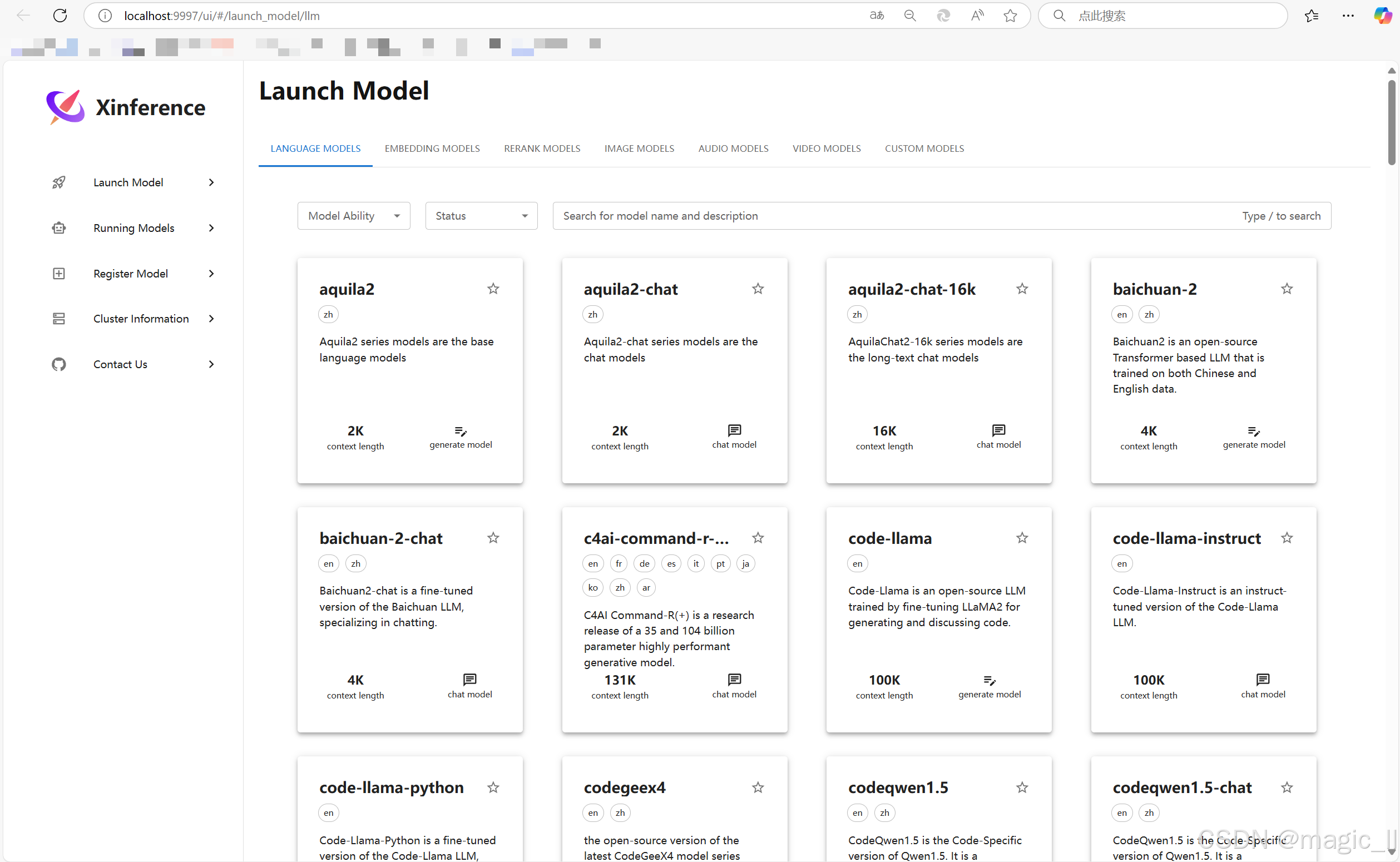Toggle favorite star on baichuan-2 card
Image resolution: width=1400 pixels, height=862 pixels.
[1287, 289]
